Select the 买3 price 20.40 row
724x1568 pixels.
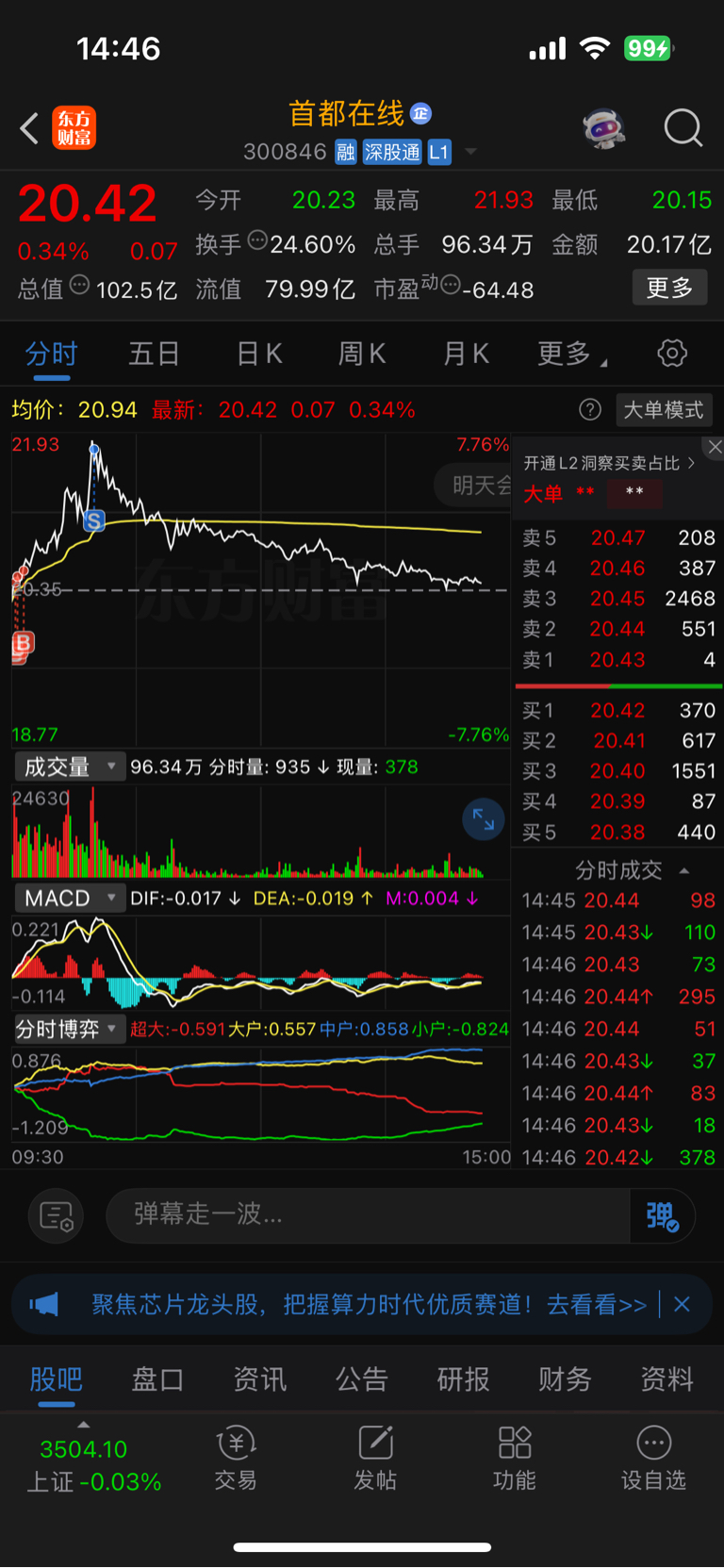[618, 770]
